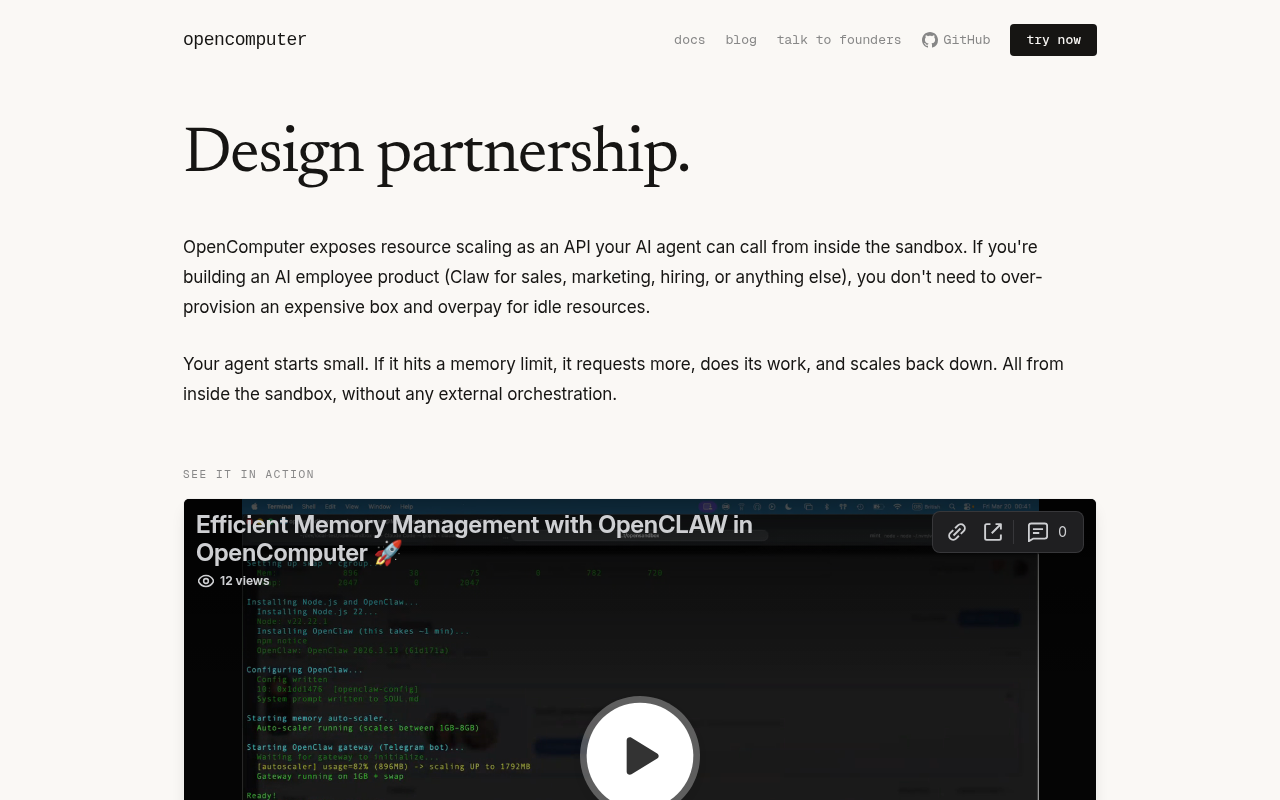
Task: Click the GitHub octocat icon
Action: 930,40
